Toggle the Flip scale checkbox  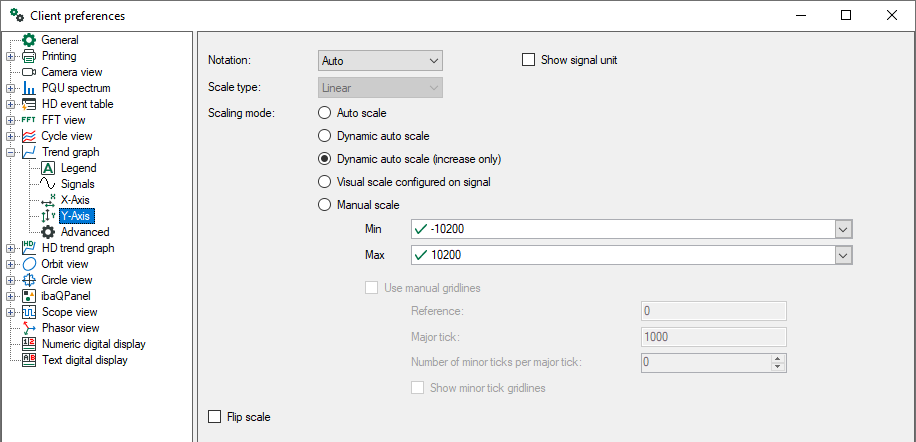[x=214, y=417]
